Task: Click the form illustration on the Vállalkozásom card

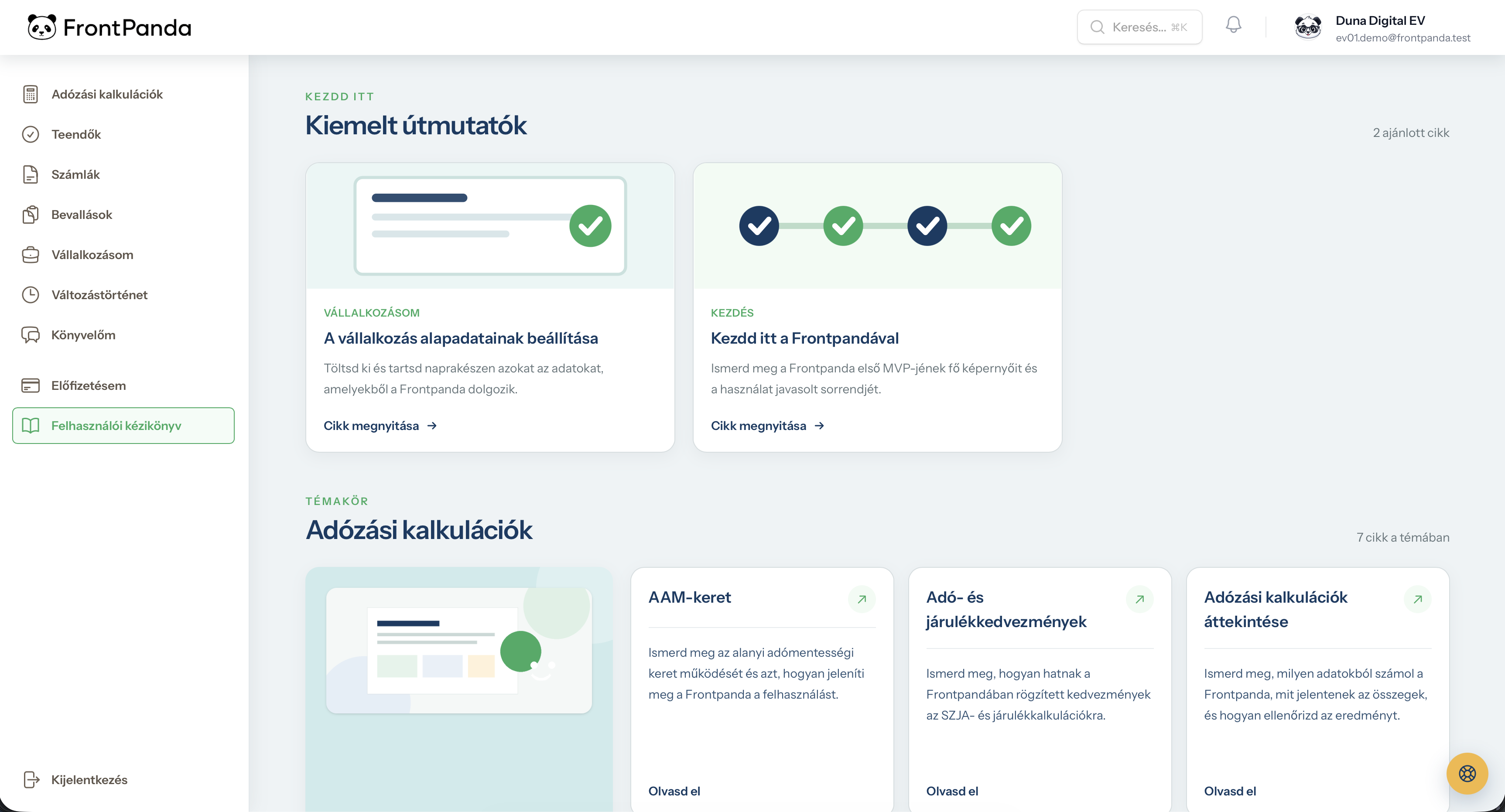Action: pos(490,226)
